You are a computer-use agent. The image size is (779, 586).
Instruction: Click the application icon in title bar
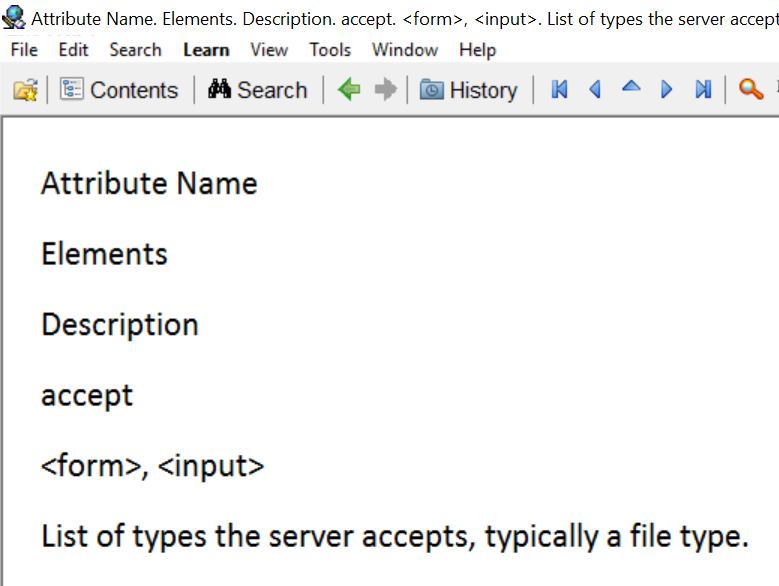tap(13, 17)
